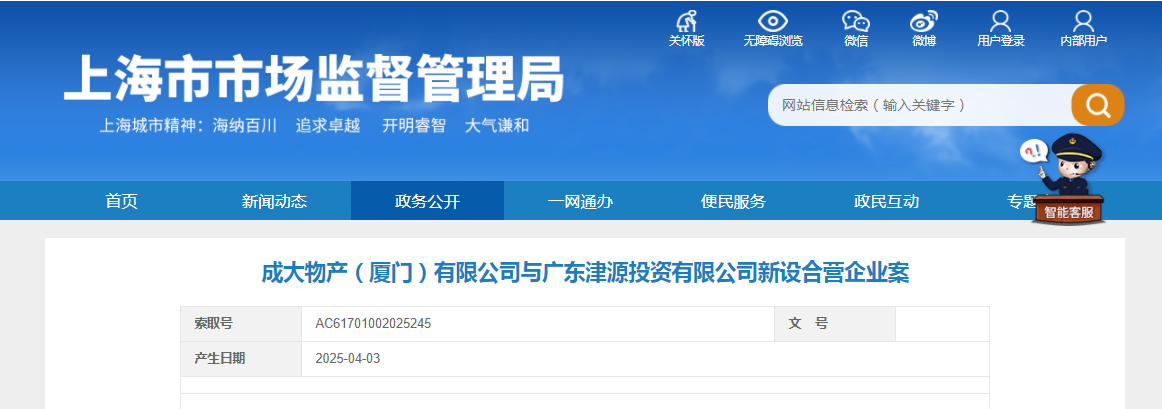This screenshot has height=409, width=1162.
Task: Click the 产生日期 label cell
Action: (x=241, y=359)
